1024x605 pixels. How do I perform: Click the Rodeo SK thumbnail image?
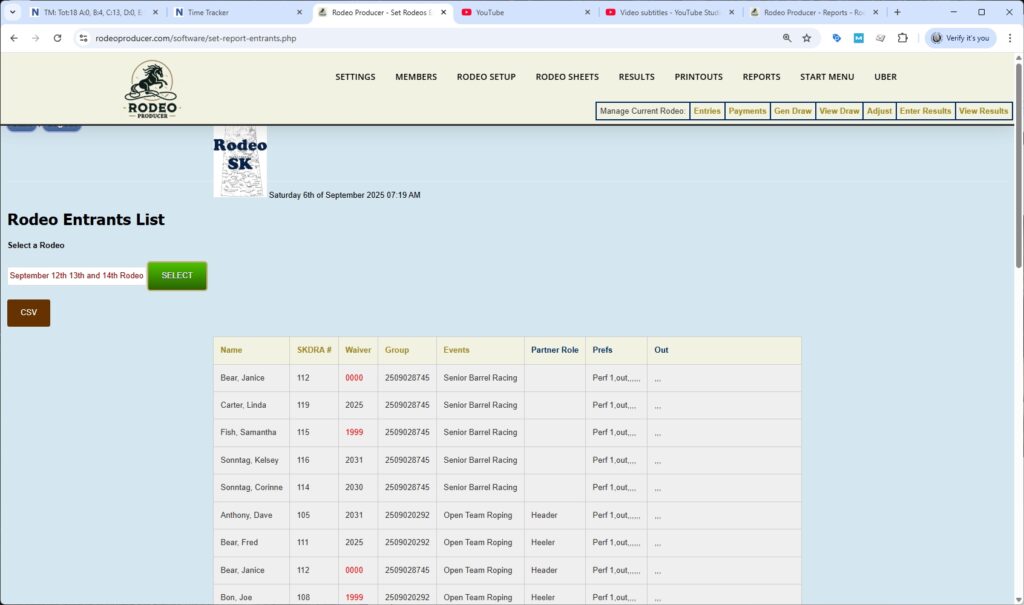click(x=240, y=162)
